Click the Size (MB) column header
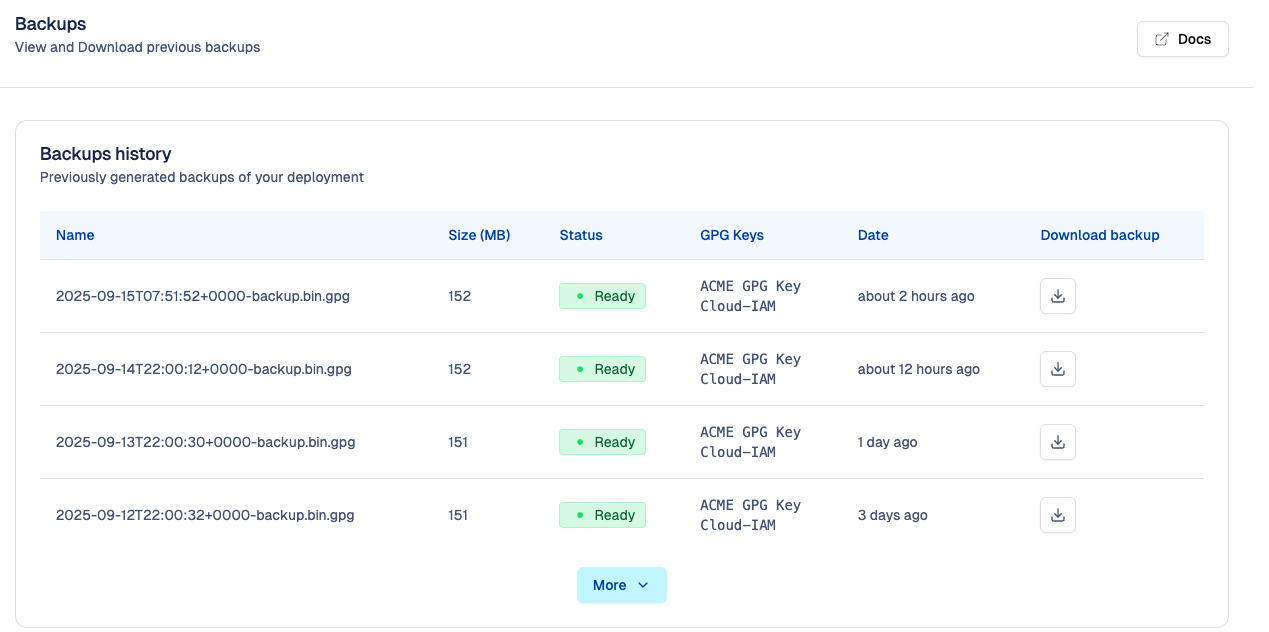Image resolution: width=1269 pixels, height=632 pixels. tap(479, 235)
